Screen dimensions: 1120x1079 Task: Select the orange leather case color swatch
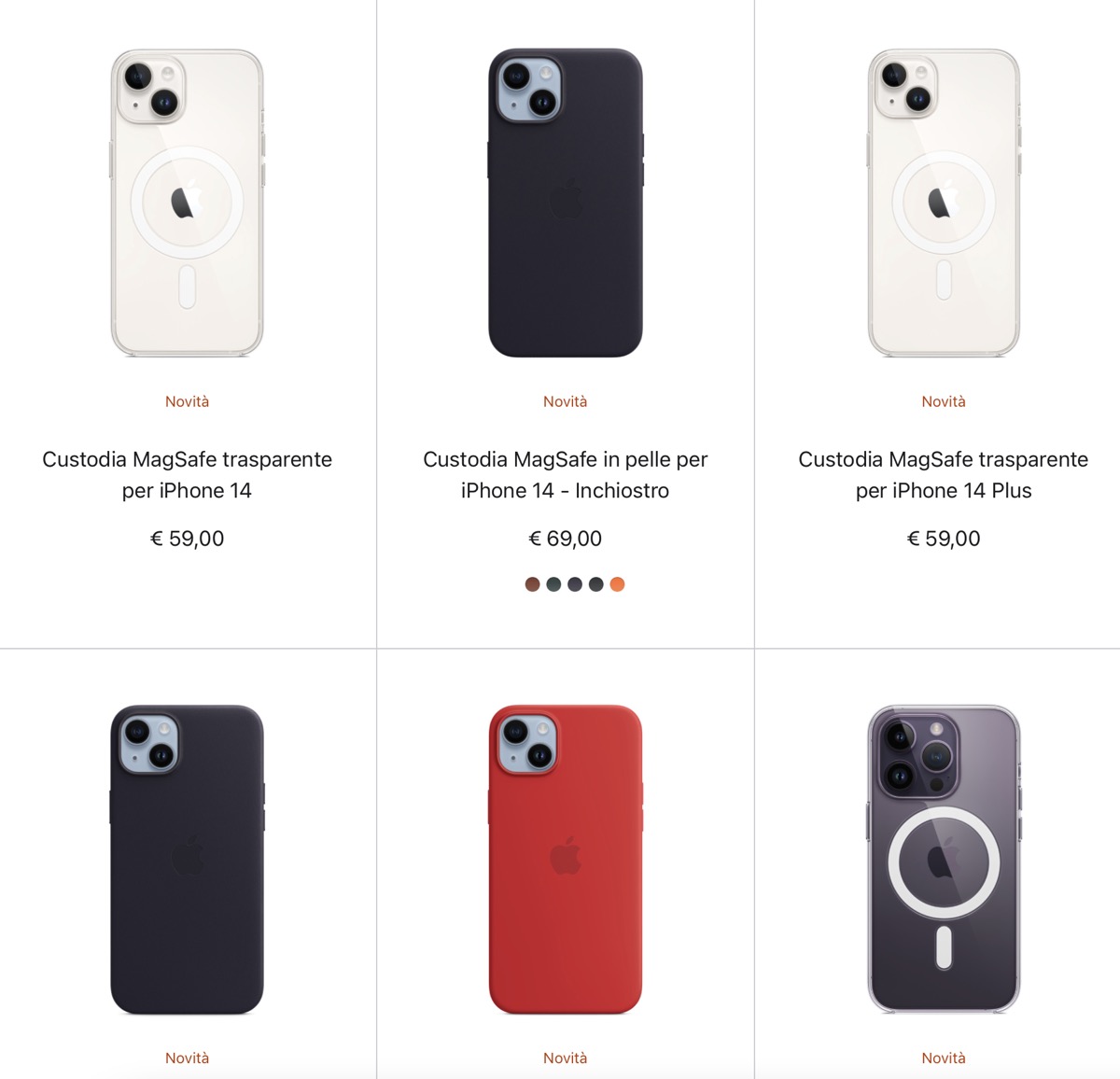pos(617,584)
